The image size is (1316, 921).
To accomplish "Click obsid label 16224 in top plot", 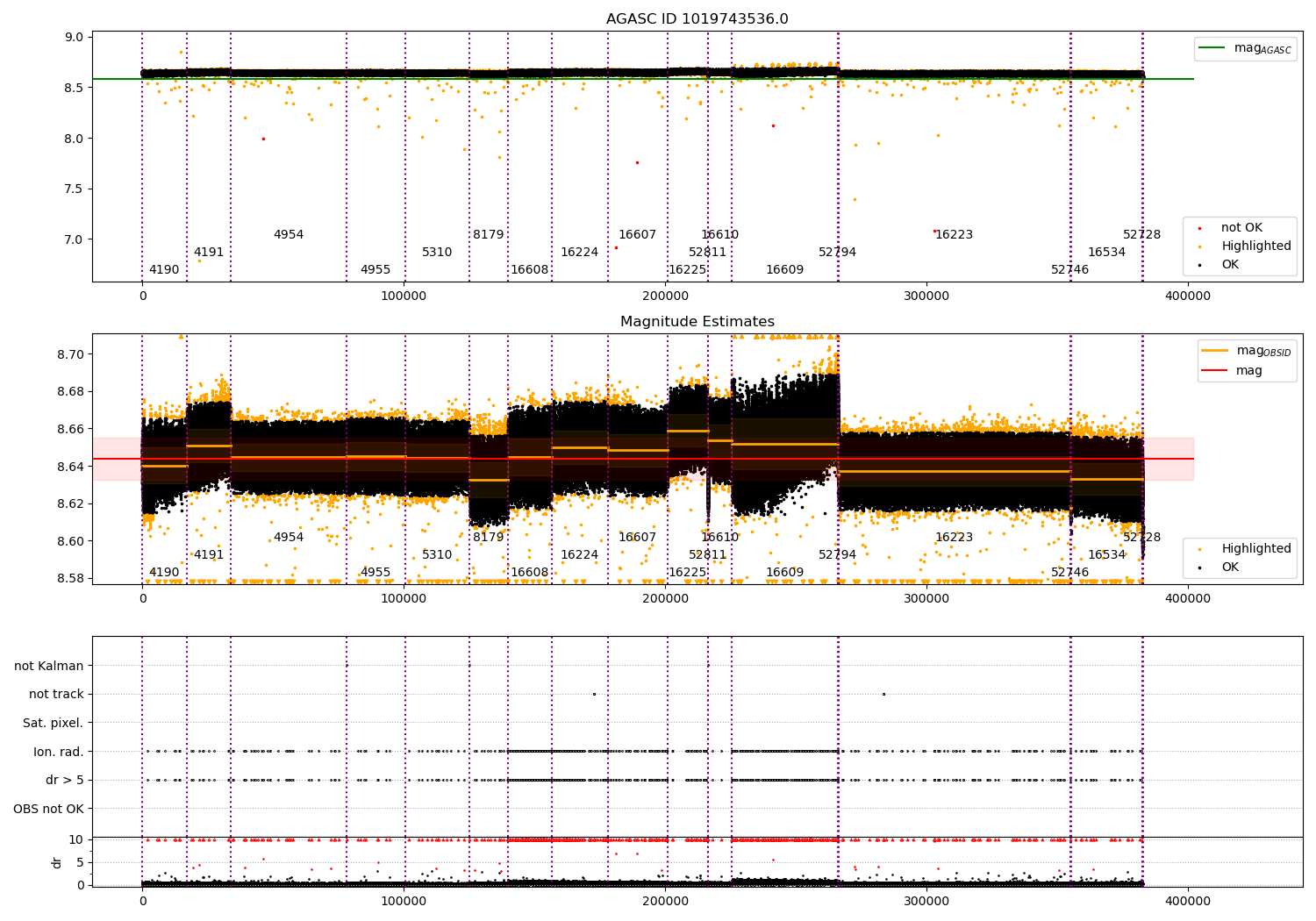I will click(580, 252).
